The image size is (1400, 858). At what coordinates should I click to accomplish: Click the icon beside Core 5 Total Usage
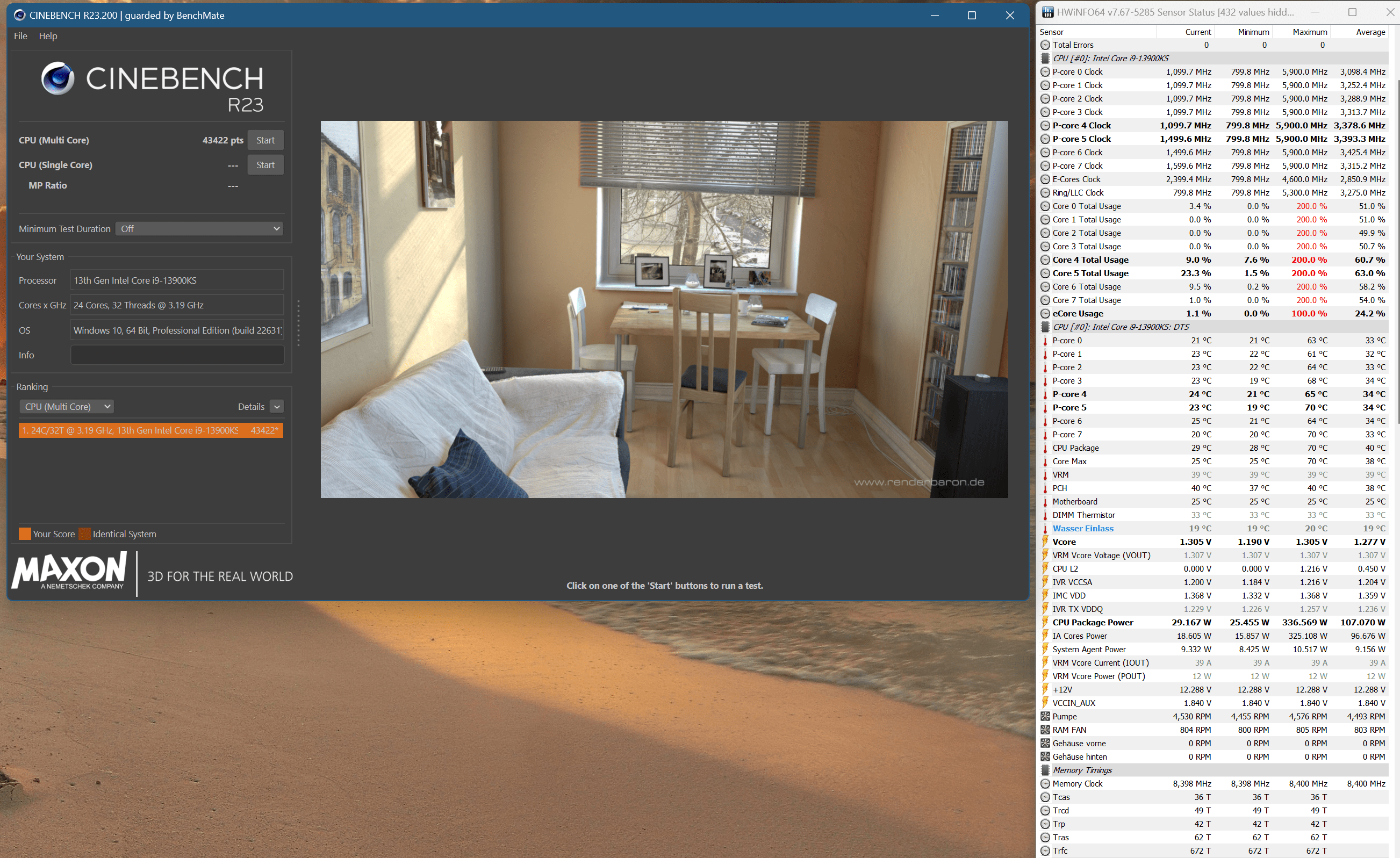1045,273
